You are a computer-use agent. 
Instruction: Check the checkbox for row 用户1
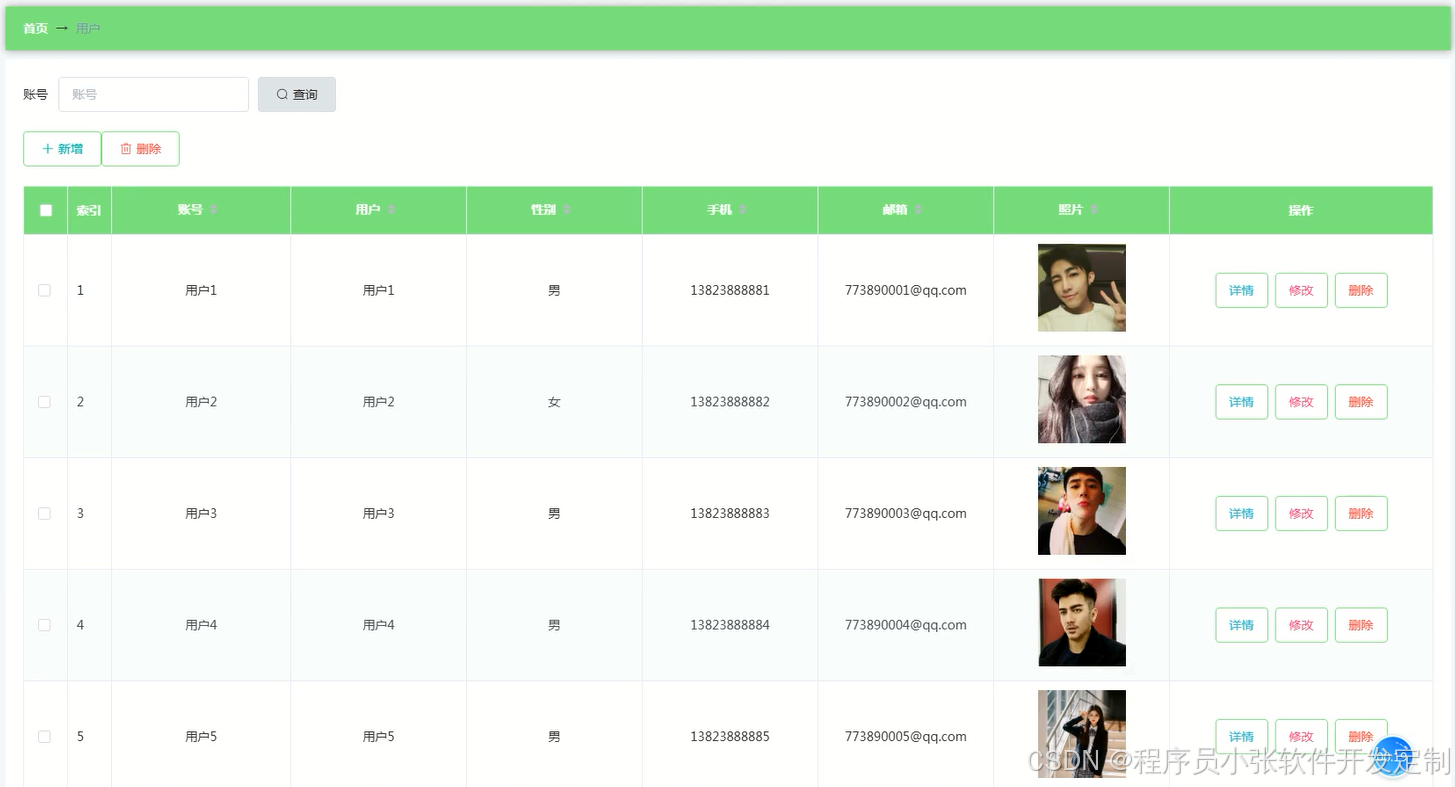[44, 290]
